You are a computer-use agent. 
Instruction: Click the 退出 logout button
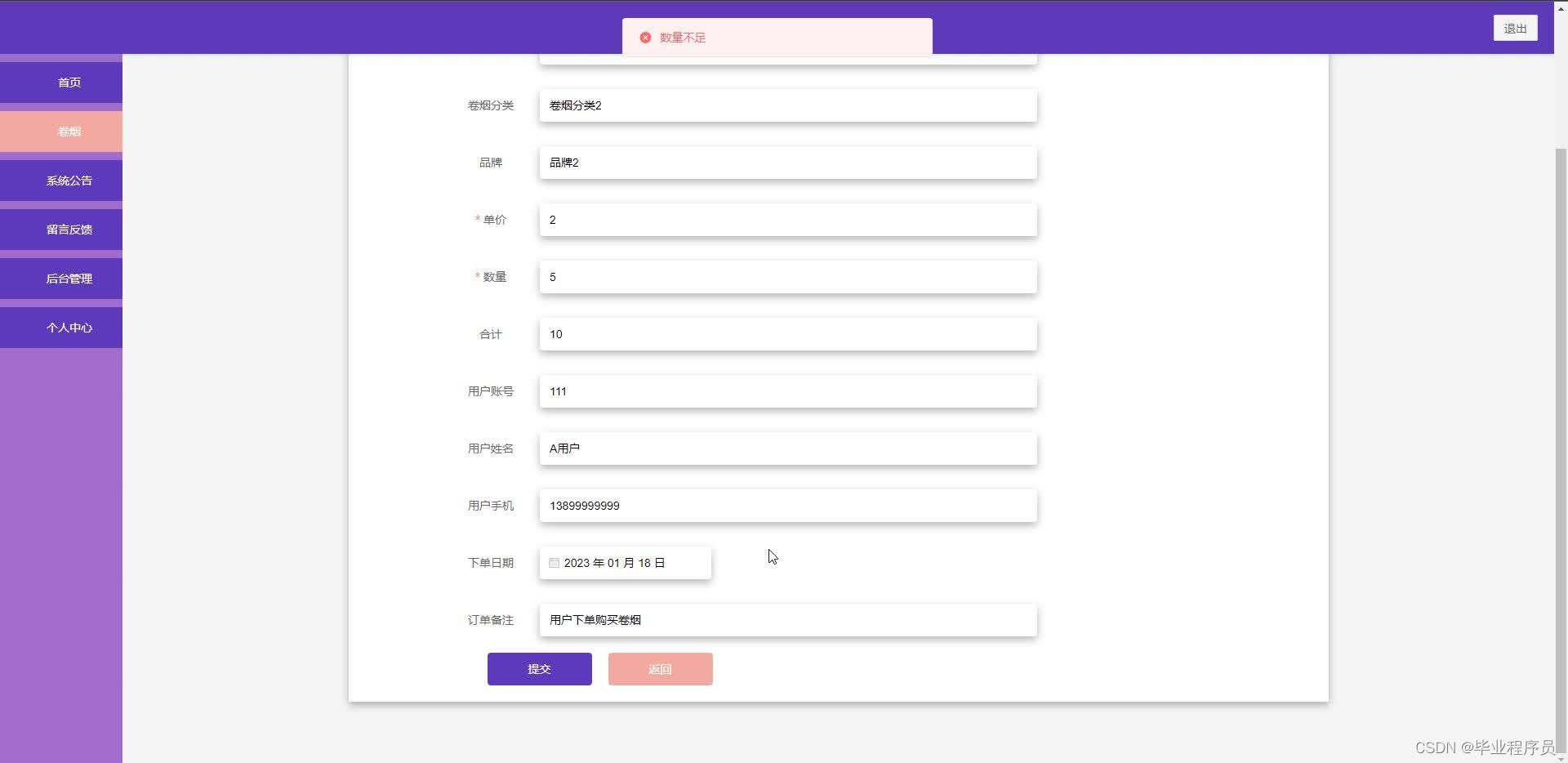coord(1515,28)
